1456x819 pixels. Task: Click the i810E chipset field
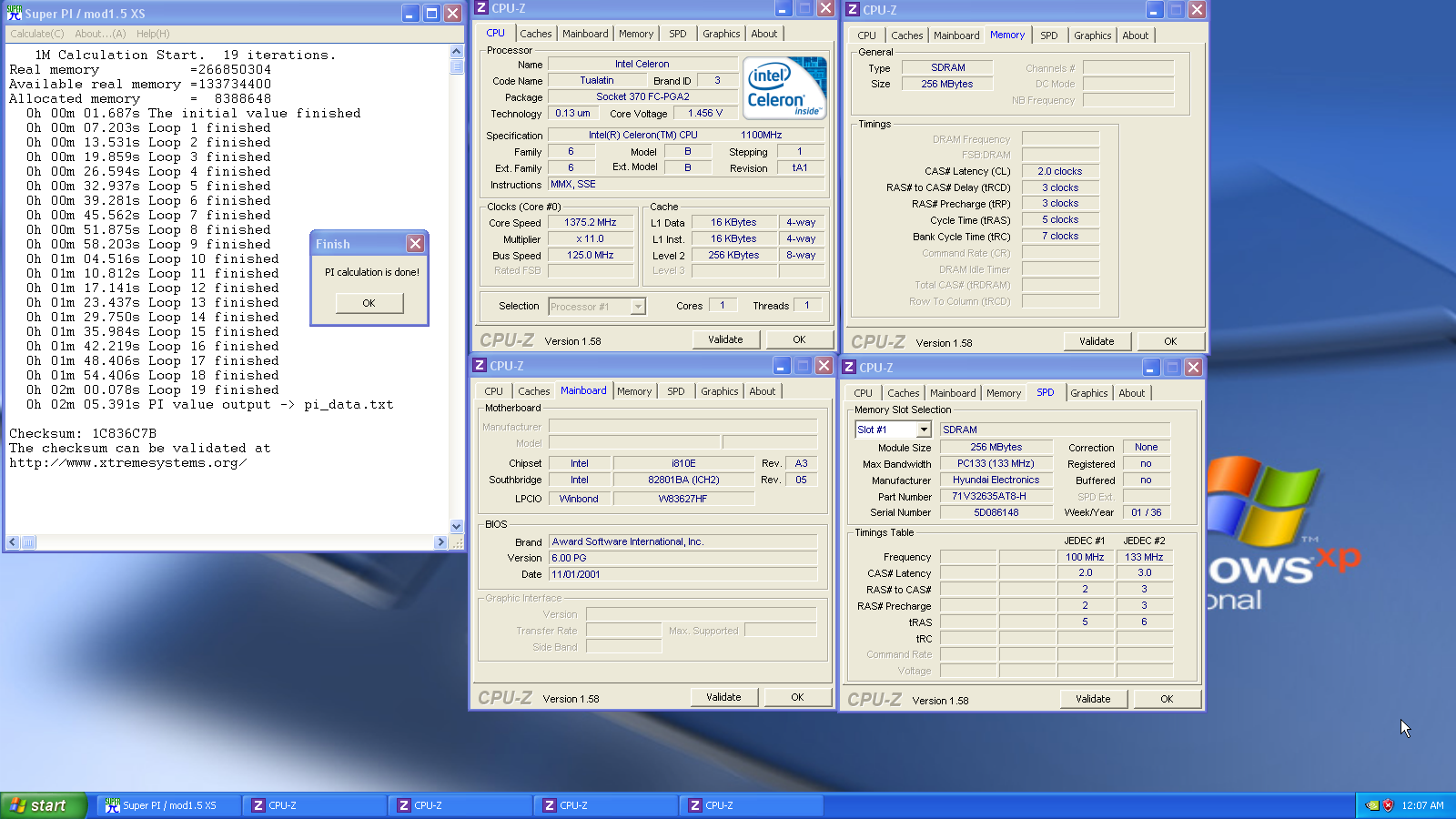683,463
